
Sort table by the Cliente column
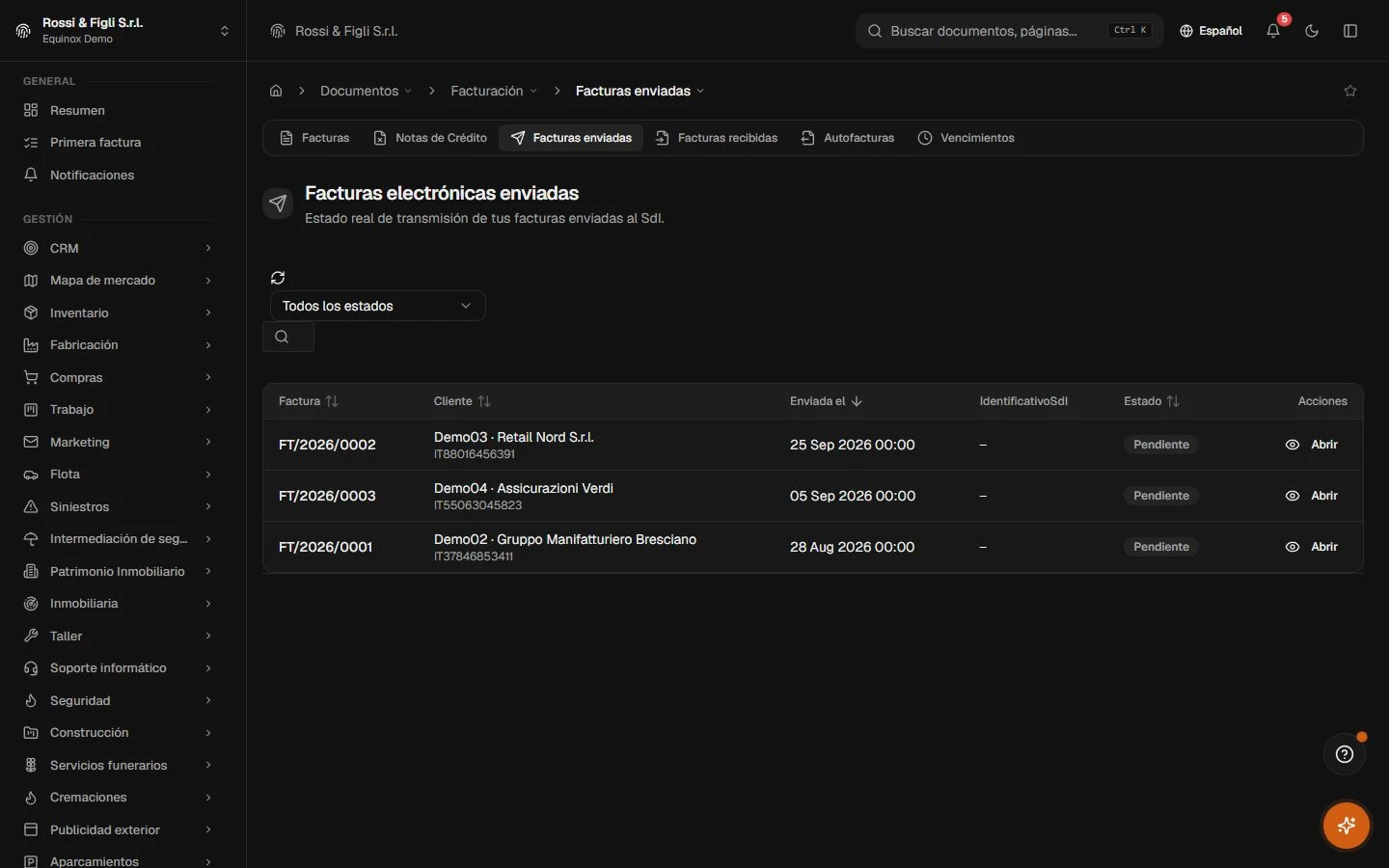click(462, 401)
